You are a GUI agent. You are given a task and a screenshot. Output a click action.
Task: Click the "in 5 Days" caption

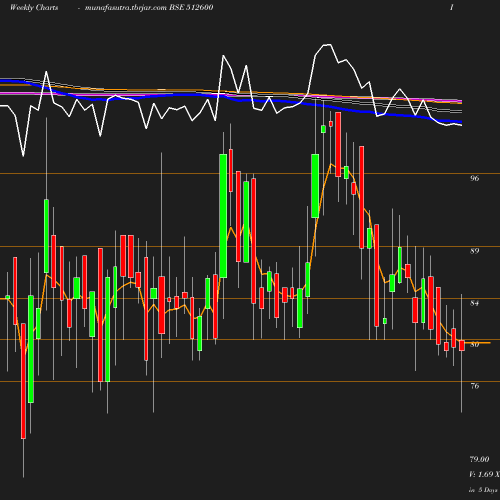click(483, 490)
